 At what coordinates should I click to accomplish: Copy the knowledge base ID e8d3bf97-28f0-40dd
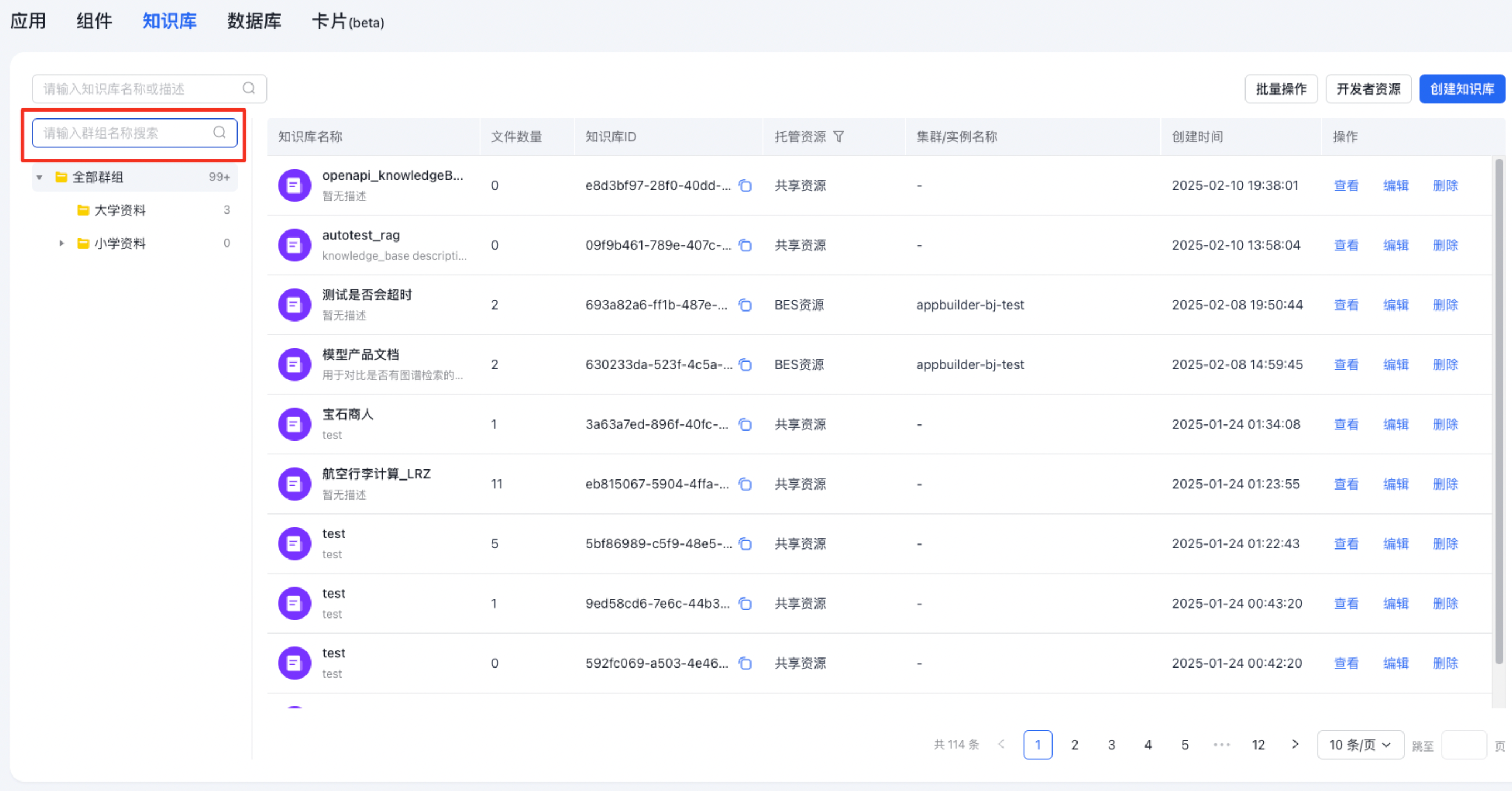click(745, 186)
